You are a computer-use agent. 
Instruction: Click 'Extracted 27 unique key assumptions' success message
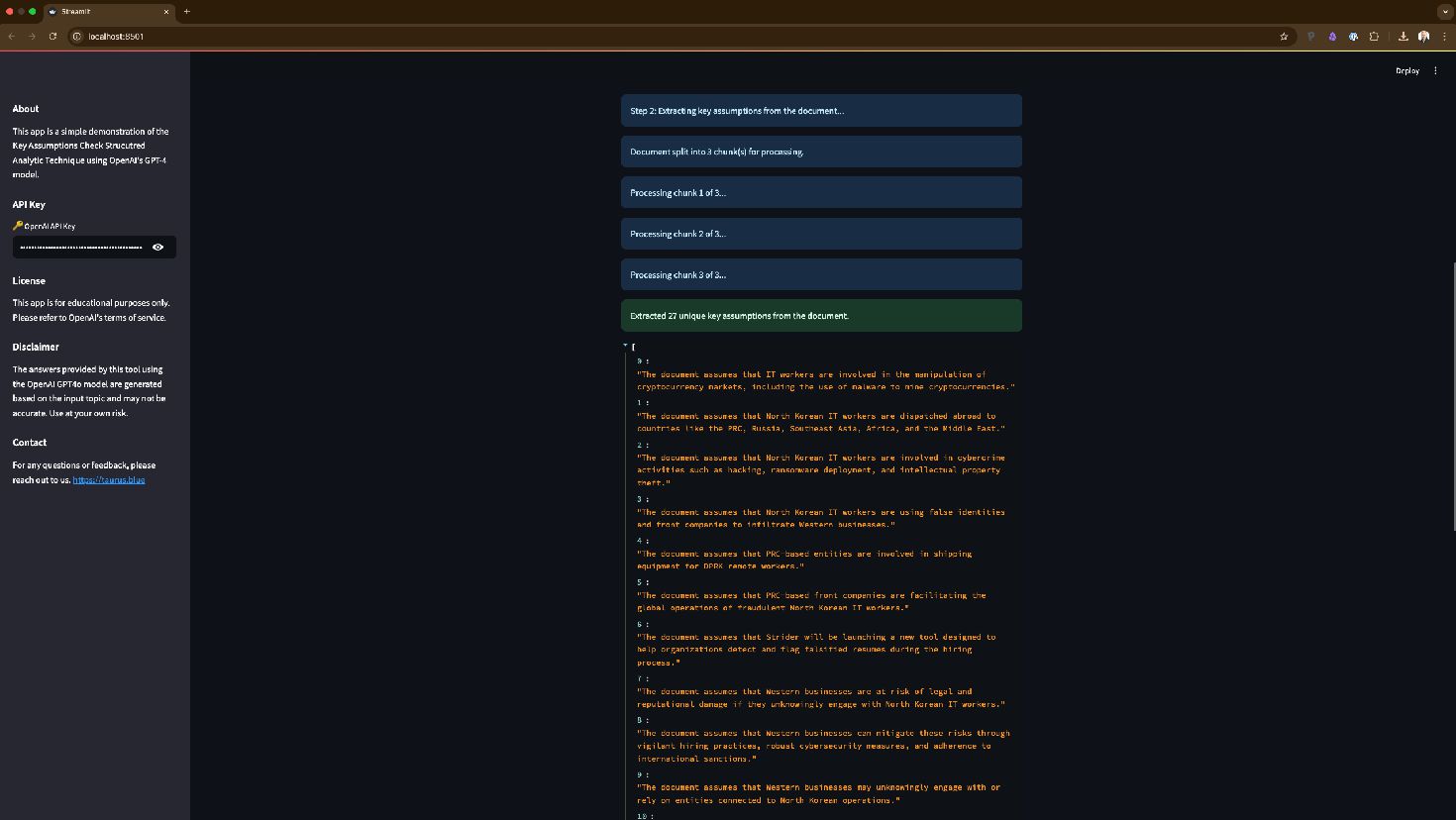tap(821, 316)
